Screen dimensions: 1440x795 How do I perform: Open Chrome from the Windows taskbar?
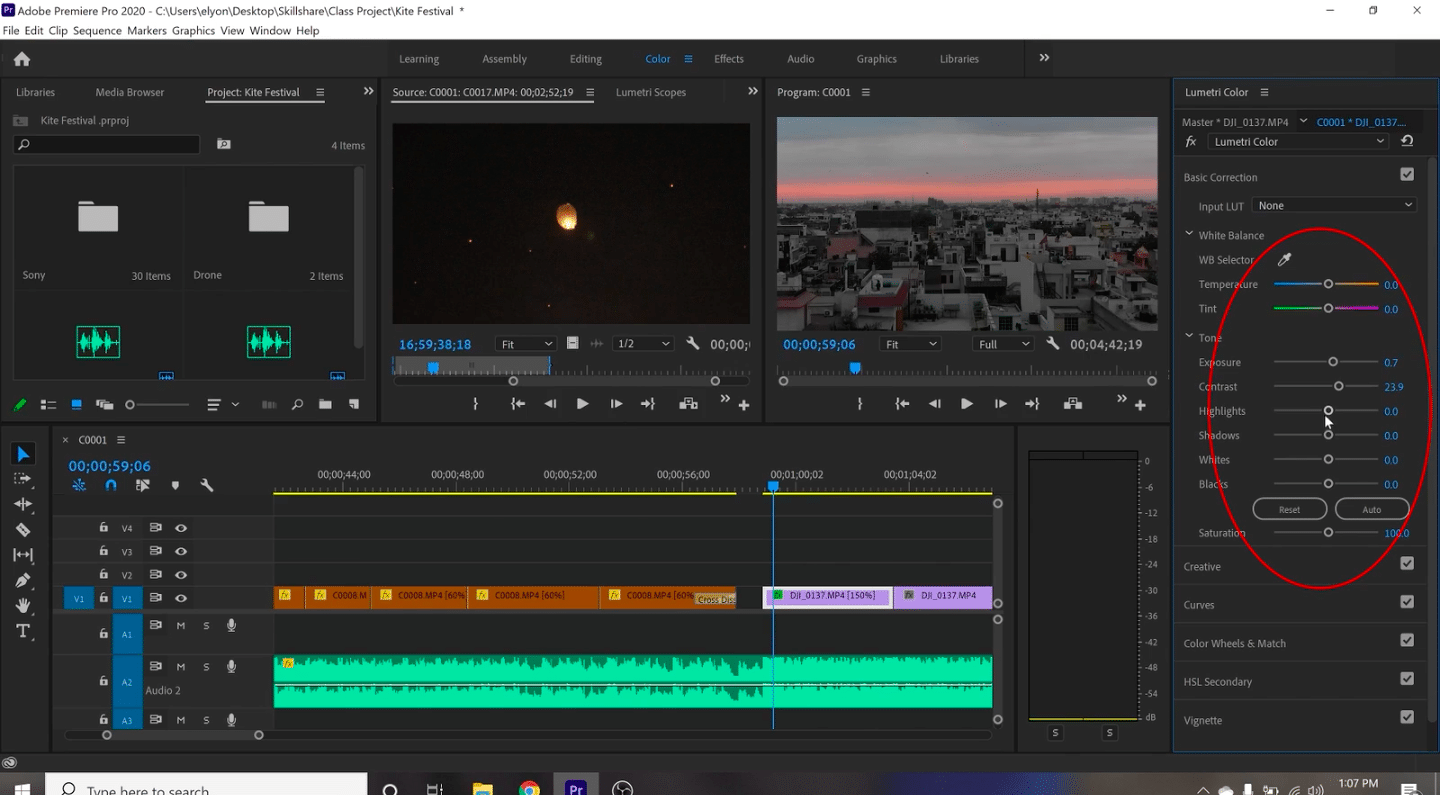click(x=529, y=788)
